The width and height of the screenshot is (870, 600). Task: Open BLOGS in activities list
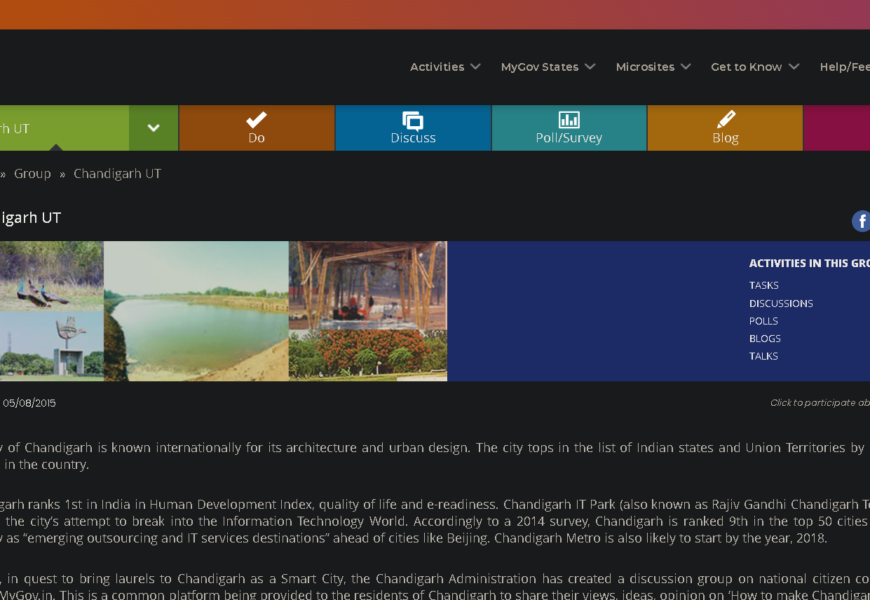765,339
